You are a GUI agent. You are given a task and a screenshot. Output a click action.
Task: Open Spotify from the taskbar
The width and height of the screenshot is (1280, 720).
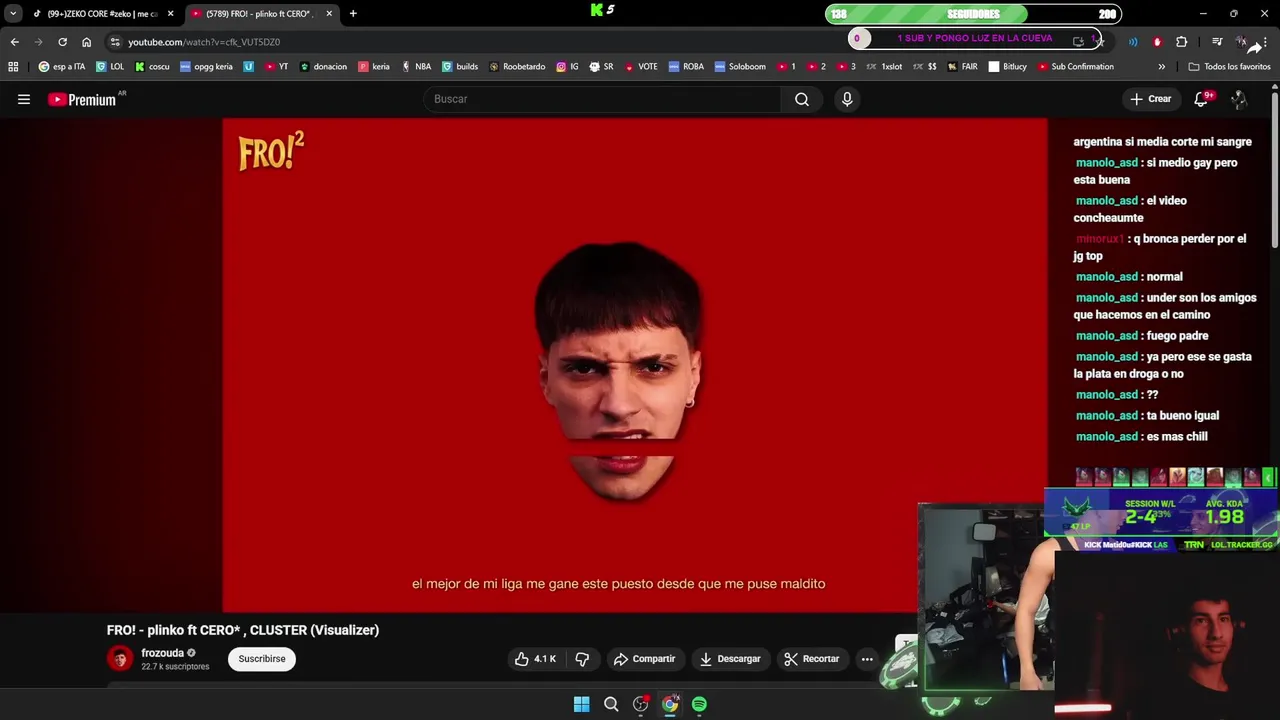pos(699,704)
